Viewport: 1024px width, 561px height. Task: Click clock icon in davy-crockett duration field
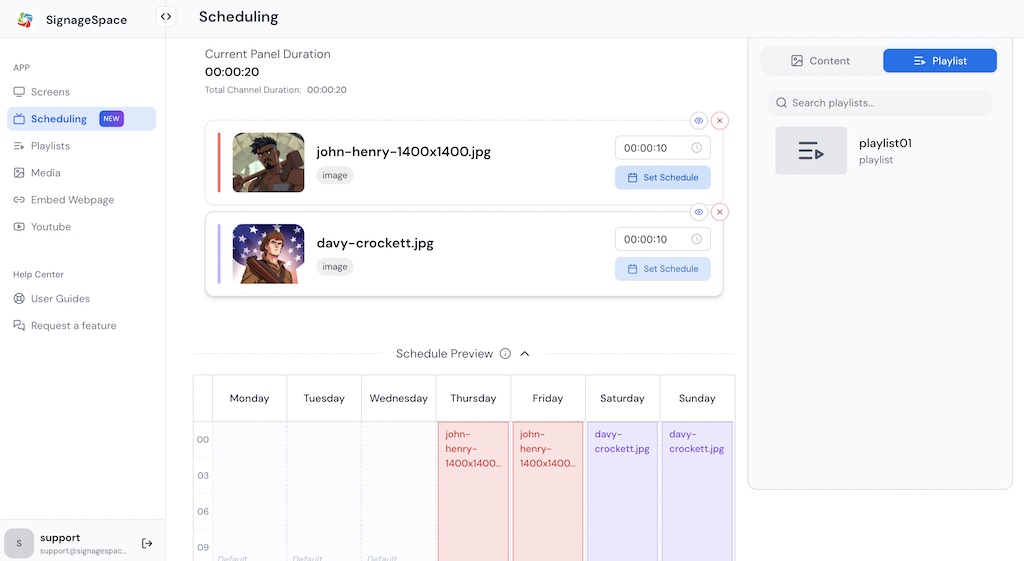point(697,239)
